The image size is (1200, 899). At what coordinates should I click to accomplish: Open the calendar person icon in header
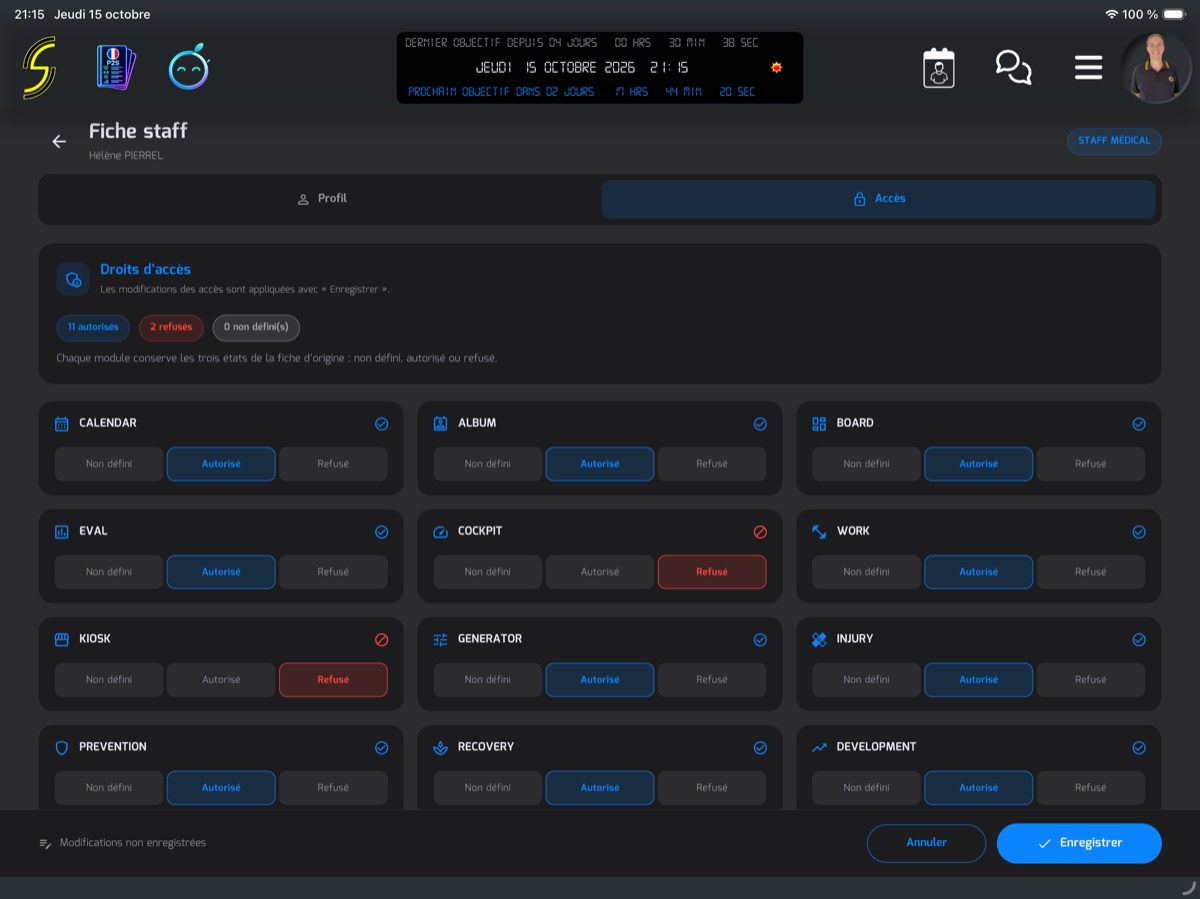coord(939,68)
